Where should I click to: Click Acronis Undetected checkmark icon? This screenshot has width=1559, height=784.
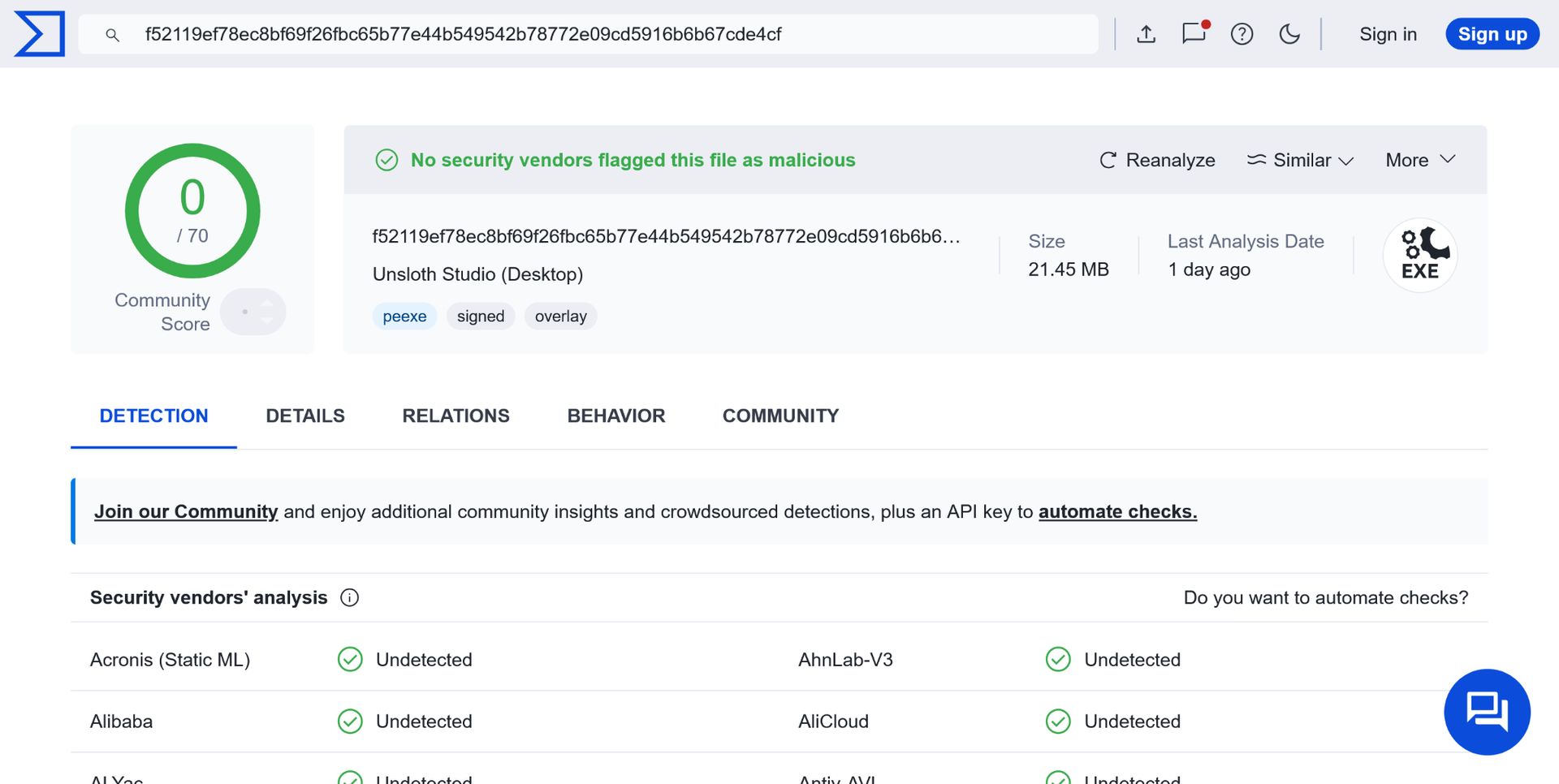coord(350,660)
